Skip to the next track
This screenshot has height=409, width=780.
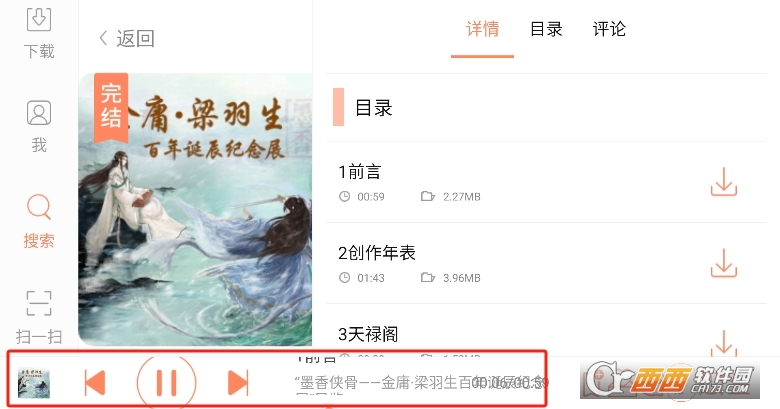tap(238, 383)
